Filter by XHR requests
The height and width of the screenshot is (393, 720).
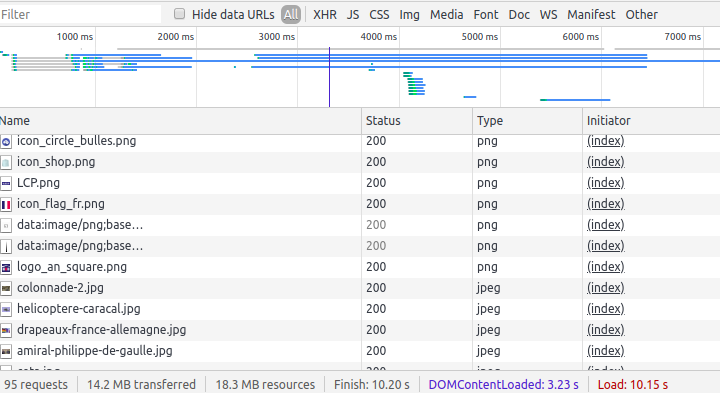325,15
